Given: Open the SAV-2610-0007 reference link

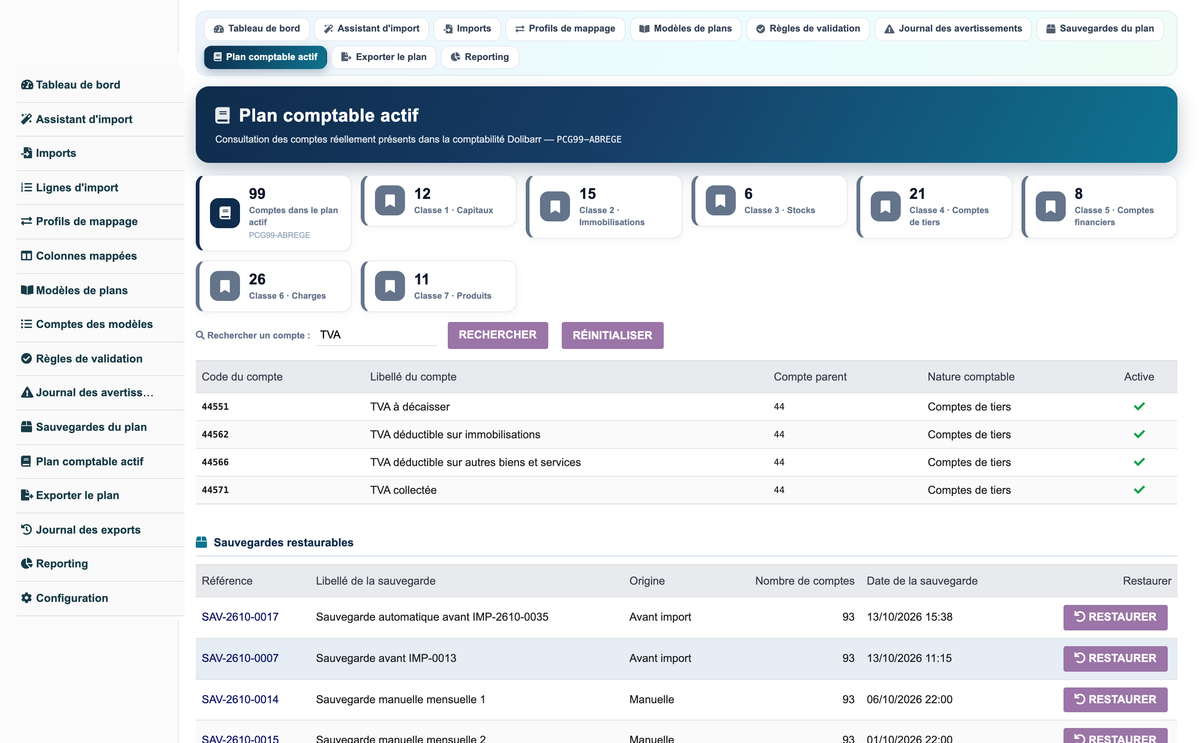Looking at the screenshot, I should [x=240, y=658].
